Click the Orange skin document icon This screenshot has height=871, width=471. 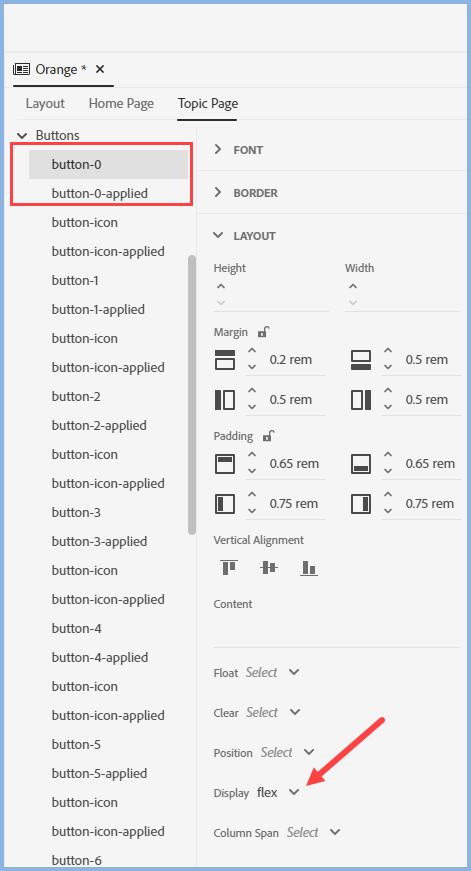coord(22,69)
